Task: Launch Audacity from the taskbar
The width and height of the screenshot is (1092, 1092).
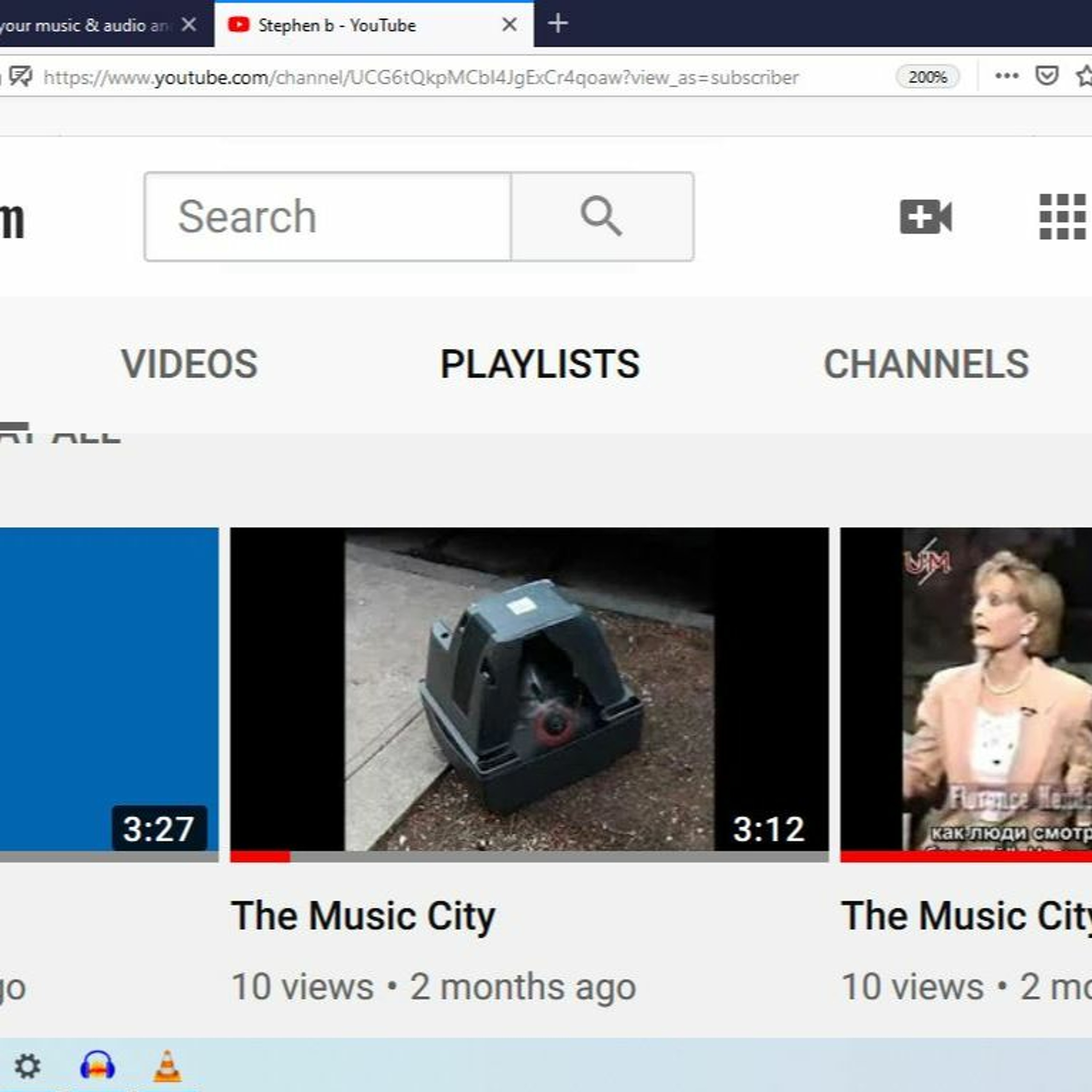Action: tap(97, 1065)
